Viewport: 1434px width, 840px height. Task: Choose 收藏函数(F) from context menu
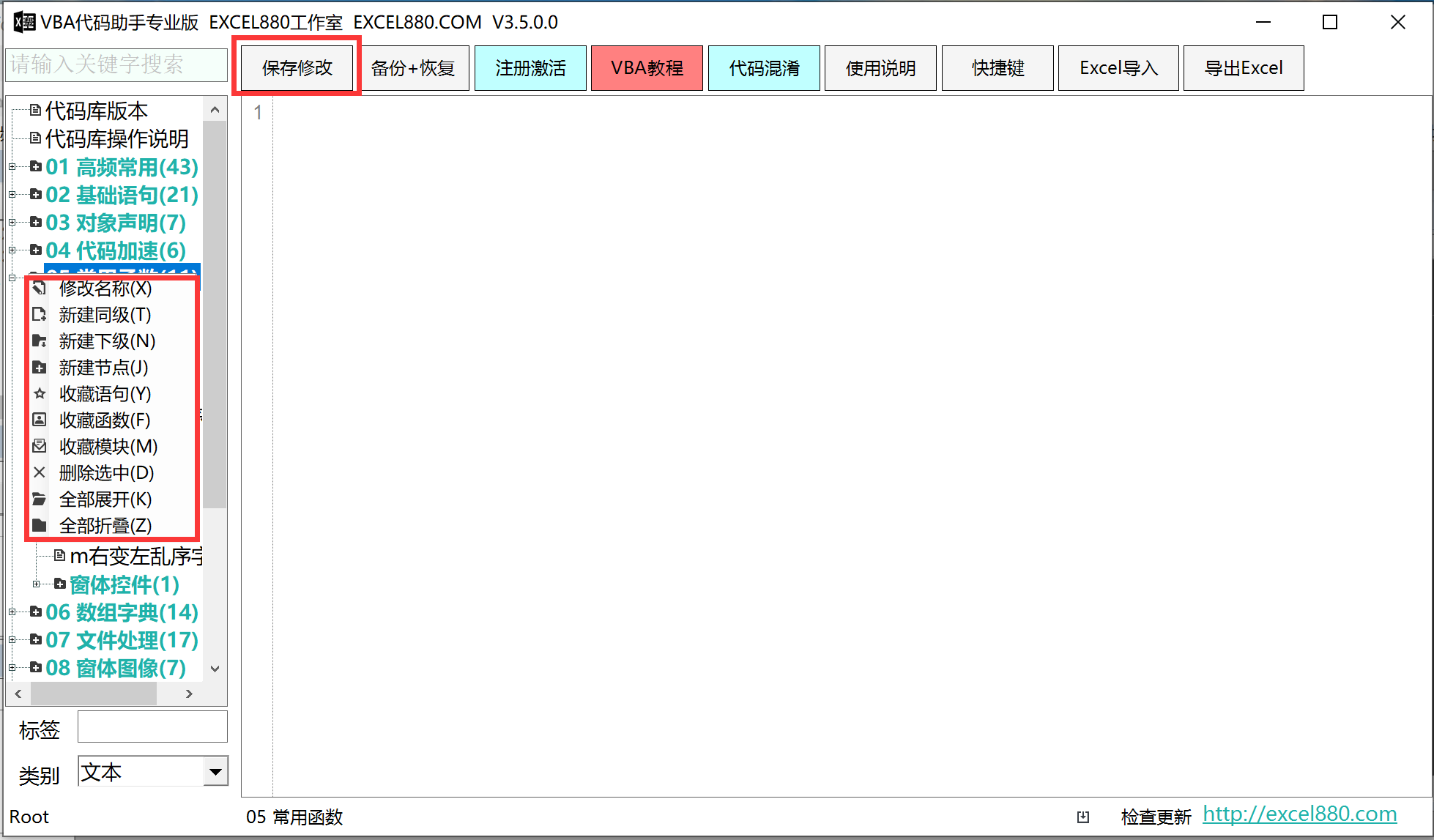112,420
